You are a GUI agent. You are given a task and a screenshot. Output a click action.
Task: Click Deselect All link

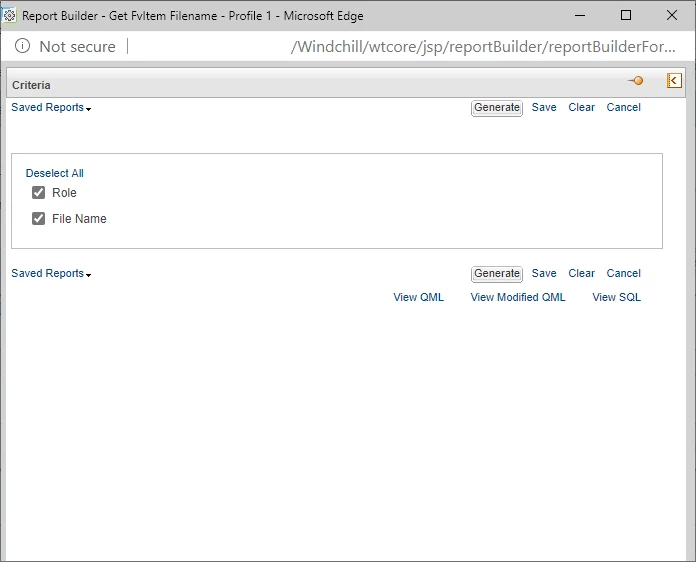55,173
